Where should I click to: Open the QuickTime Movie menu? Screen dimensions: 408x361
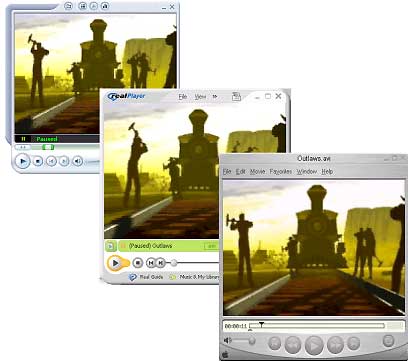257,172
